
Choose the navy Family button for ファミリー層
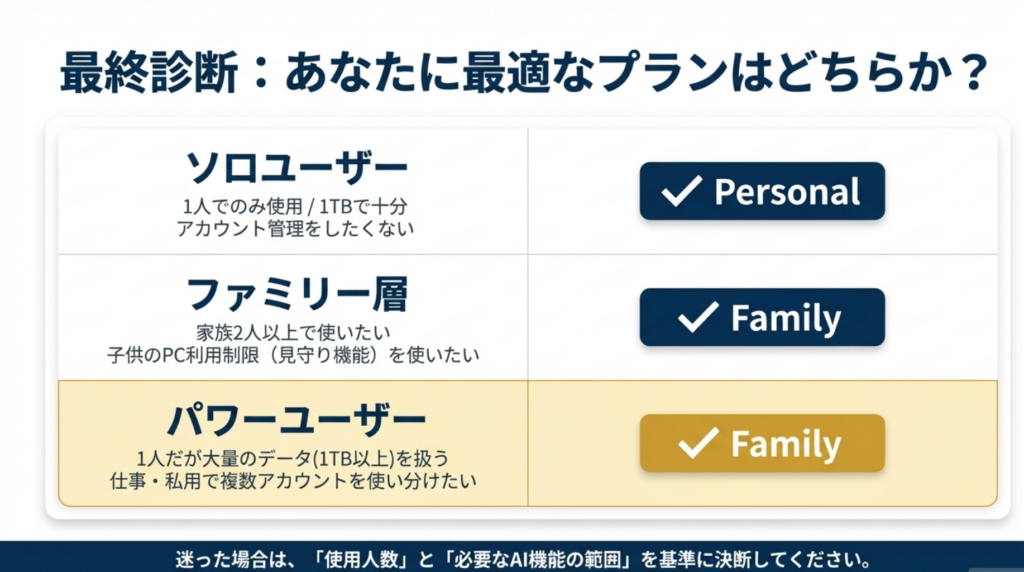(x=762, y=317)
